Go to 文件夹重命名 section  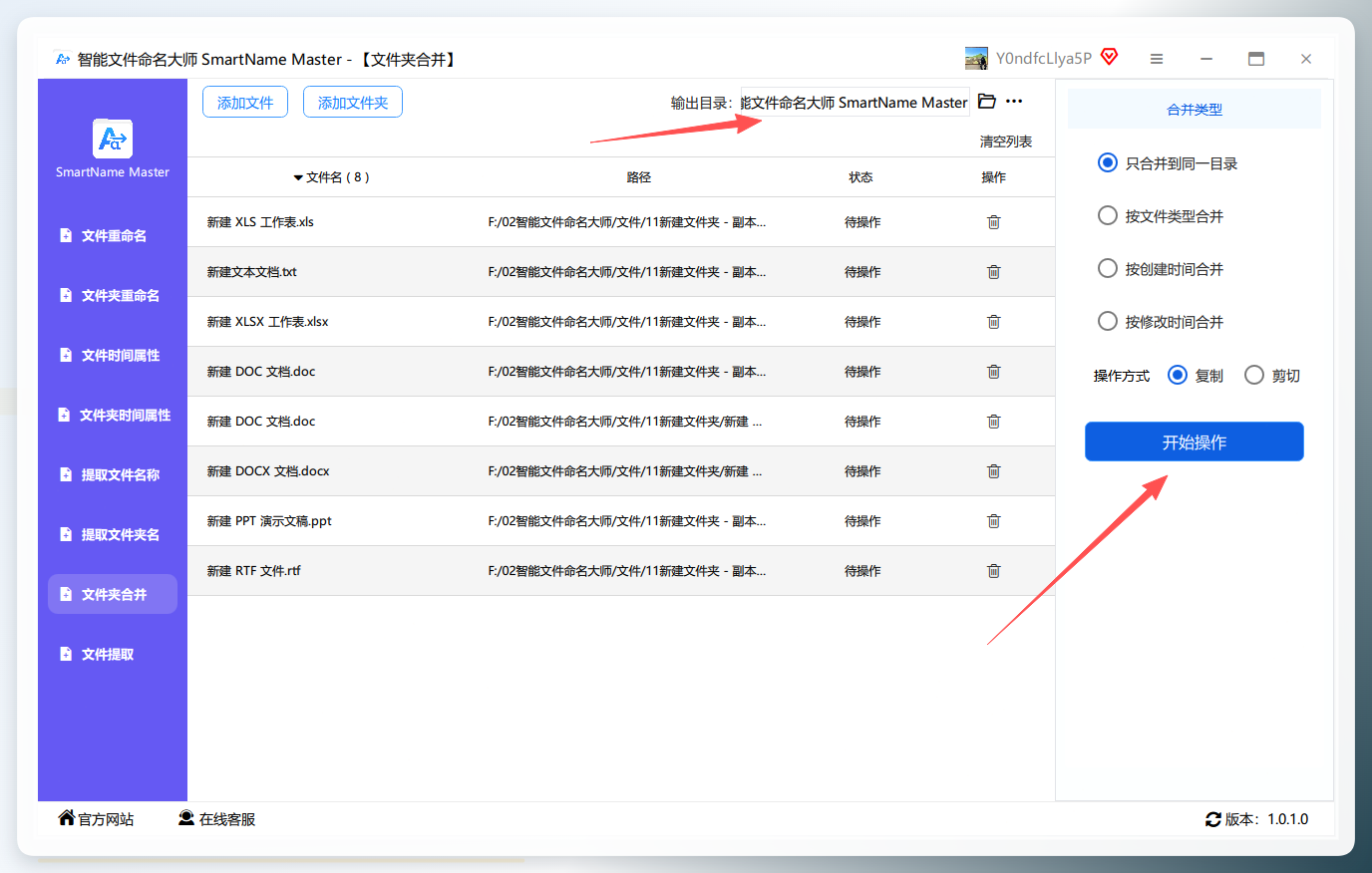(113, 296)
